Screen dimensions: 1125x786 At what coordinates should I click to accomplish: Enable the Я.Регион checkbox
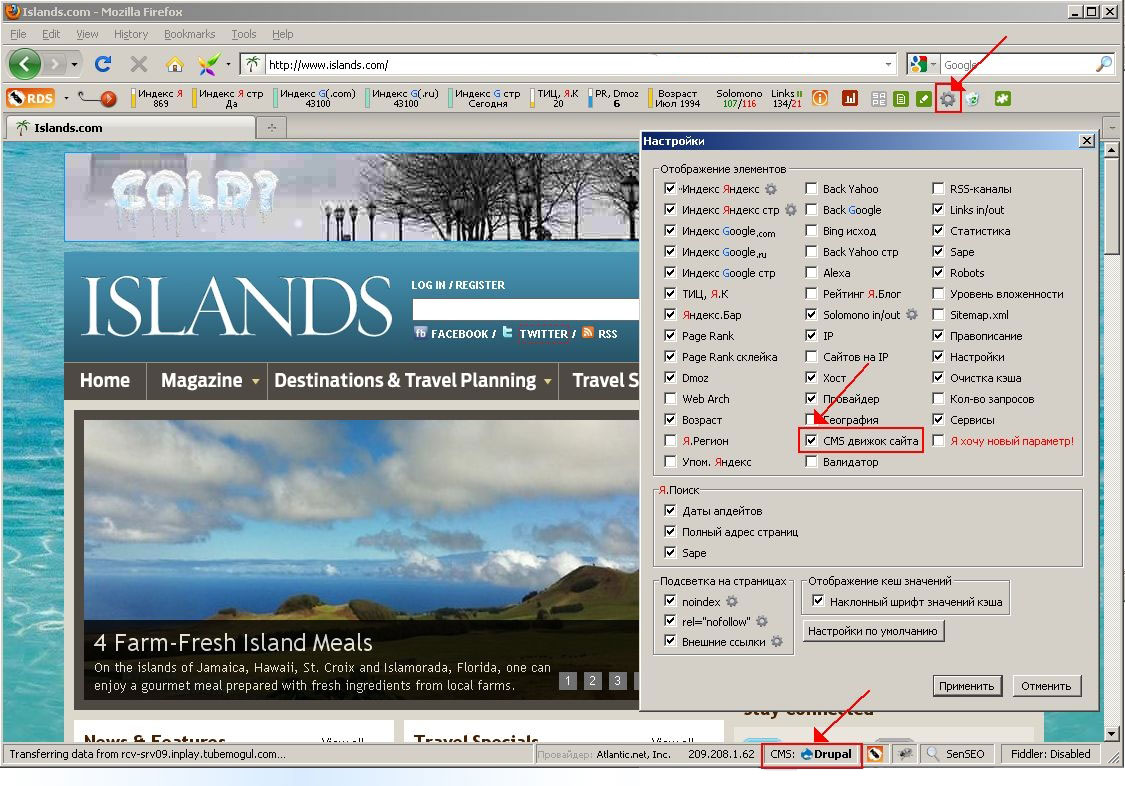click(670, 441)
